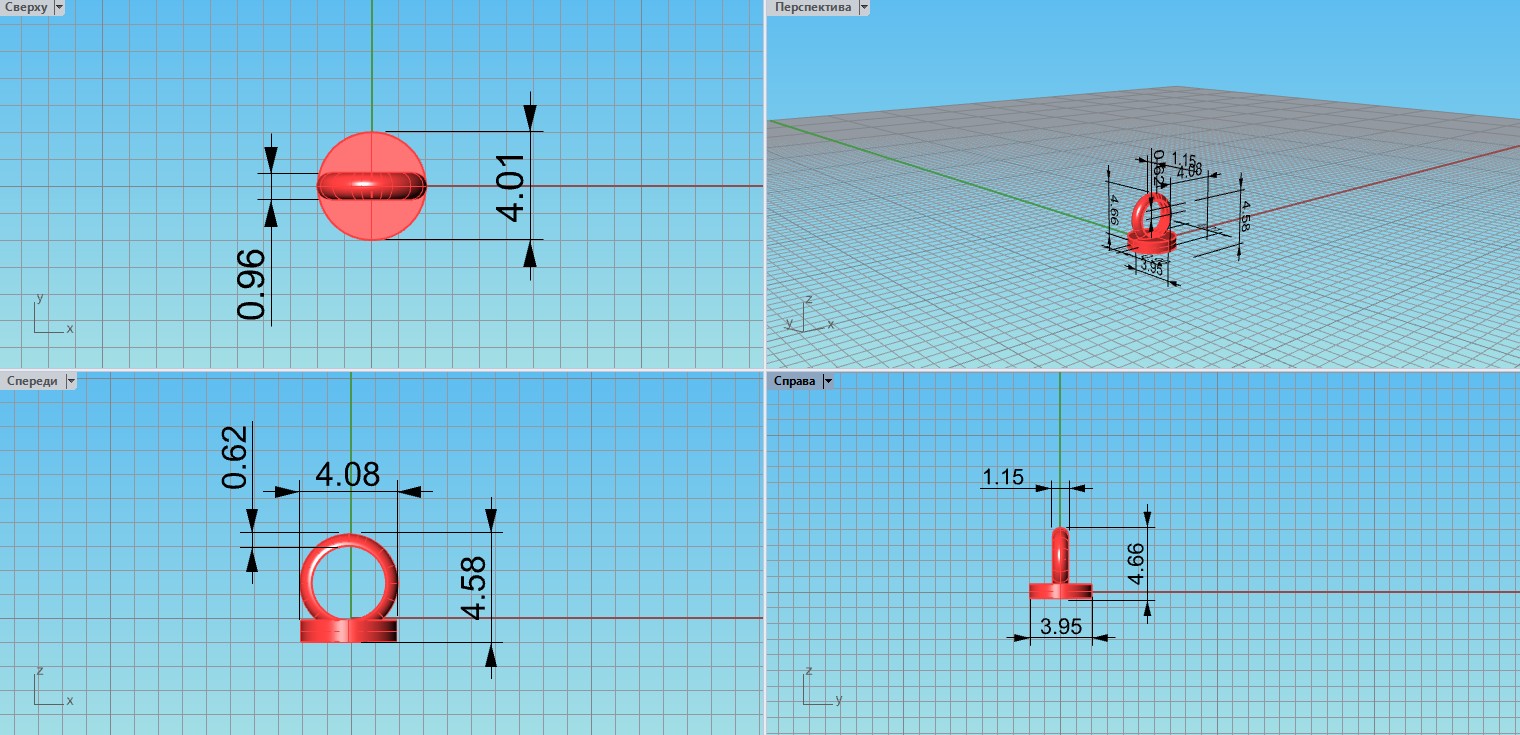This screenshot has height=735, width=1520.
Task: Expand the Перспектива viewport menu arrow
Action: (863, 7)
